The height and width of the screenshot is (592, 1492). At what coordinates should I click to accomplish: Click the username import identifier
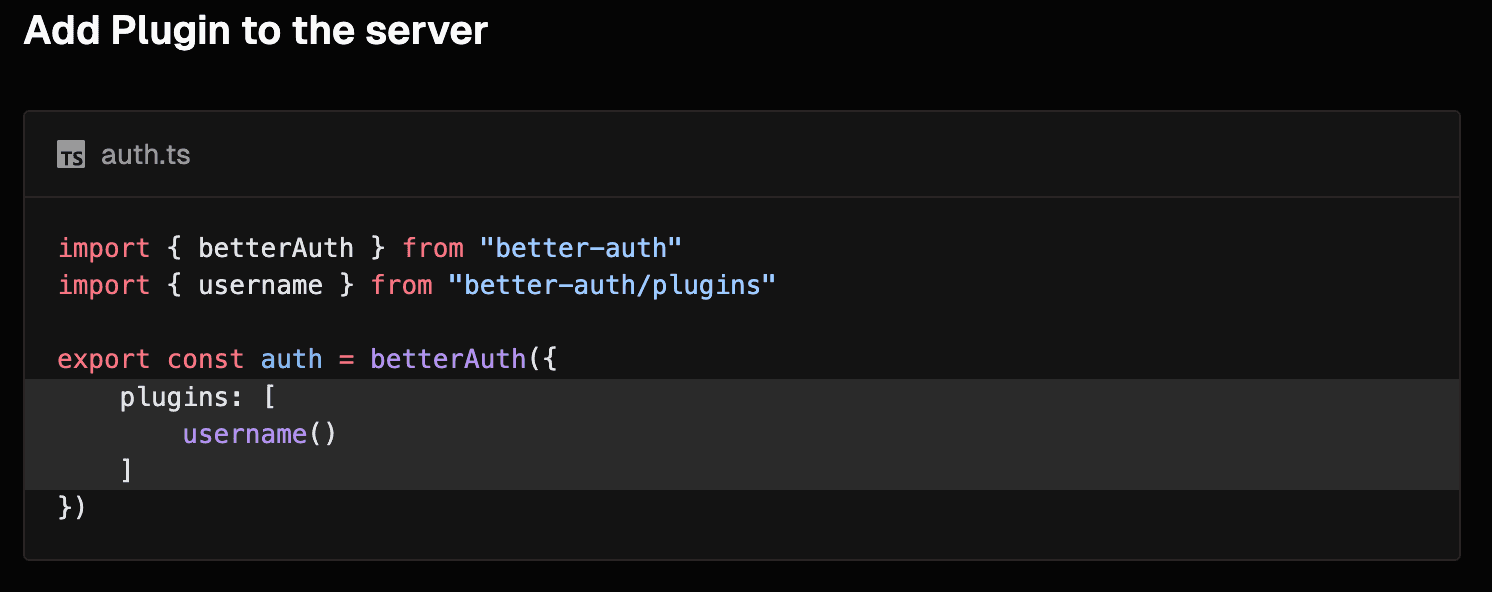coord(260,285)
